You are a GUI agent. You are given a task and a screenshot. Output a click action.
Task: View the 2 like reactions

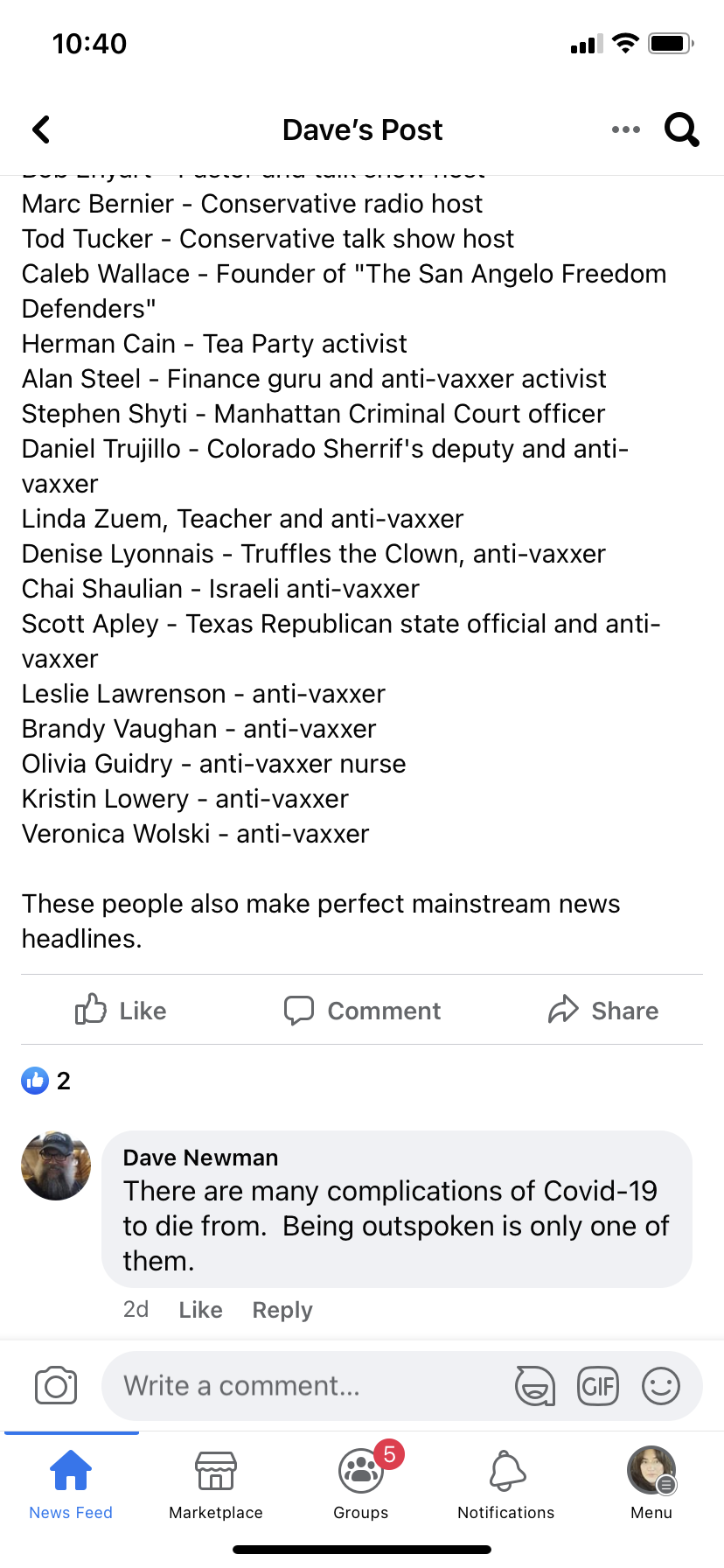click(46, 1081)
